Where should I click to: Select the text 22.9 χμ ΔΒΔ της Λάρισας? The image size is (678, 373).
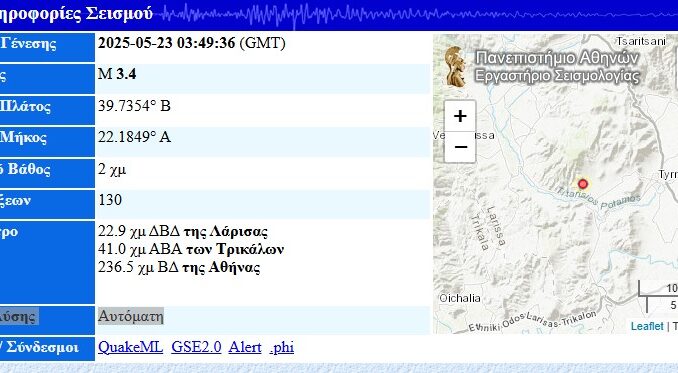tap(182, 232)
